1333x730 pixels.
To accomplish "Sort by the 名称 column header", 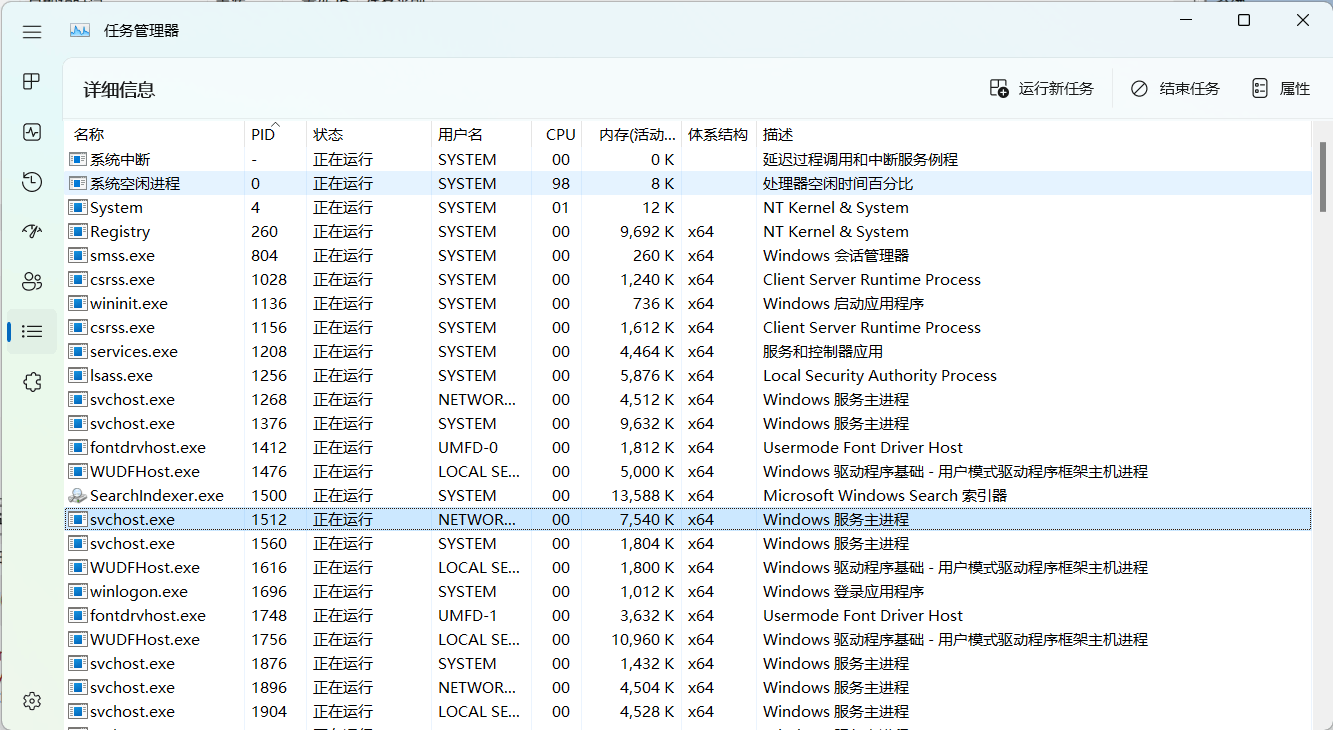I will [x=155, y=134].
